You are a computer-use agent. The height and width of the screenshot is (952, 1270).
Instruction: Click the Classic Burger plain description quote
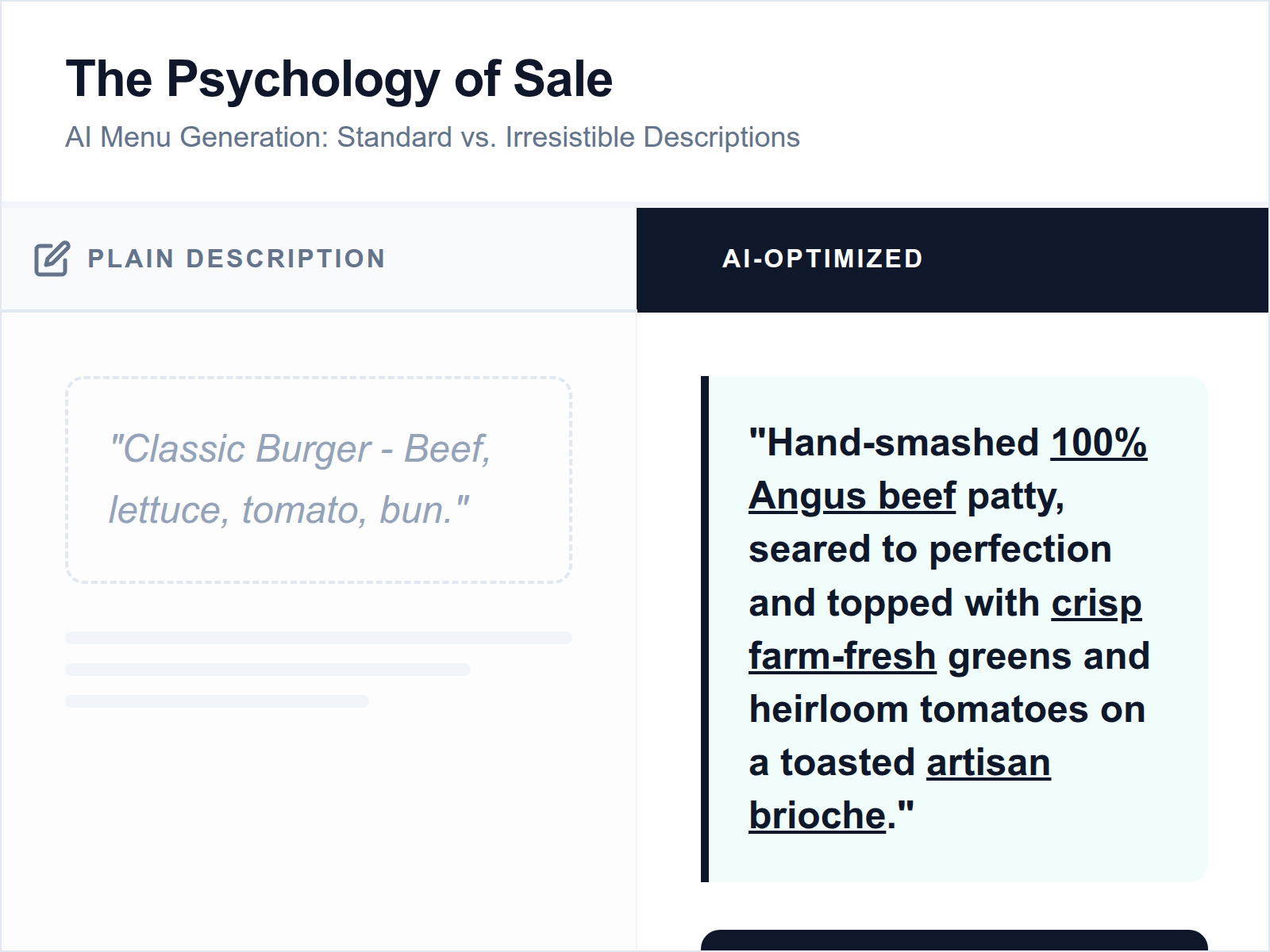tap(299, 478)
